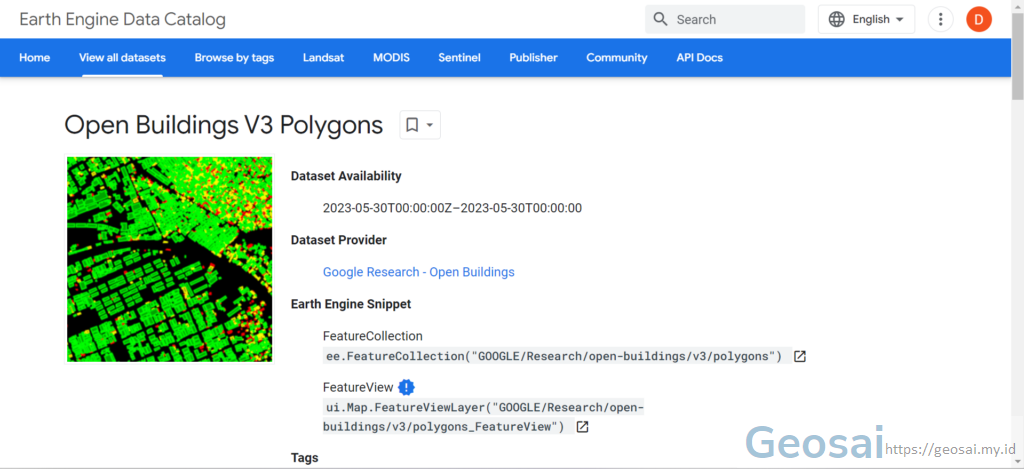Switch to the MODIS tab
Viewport: 1024px width, 469px height.
point(391,57)
